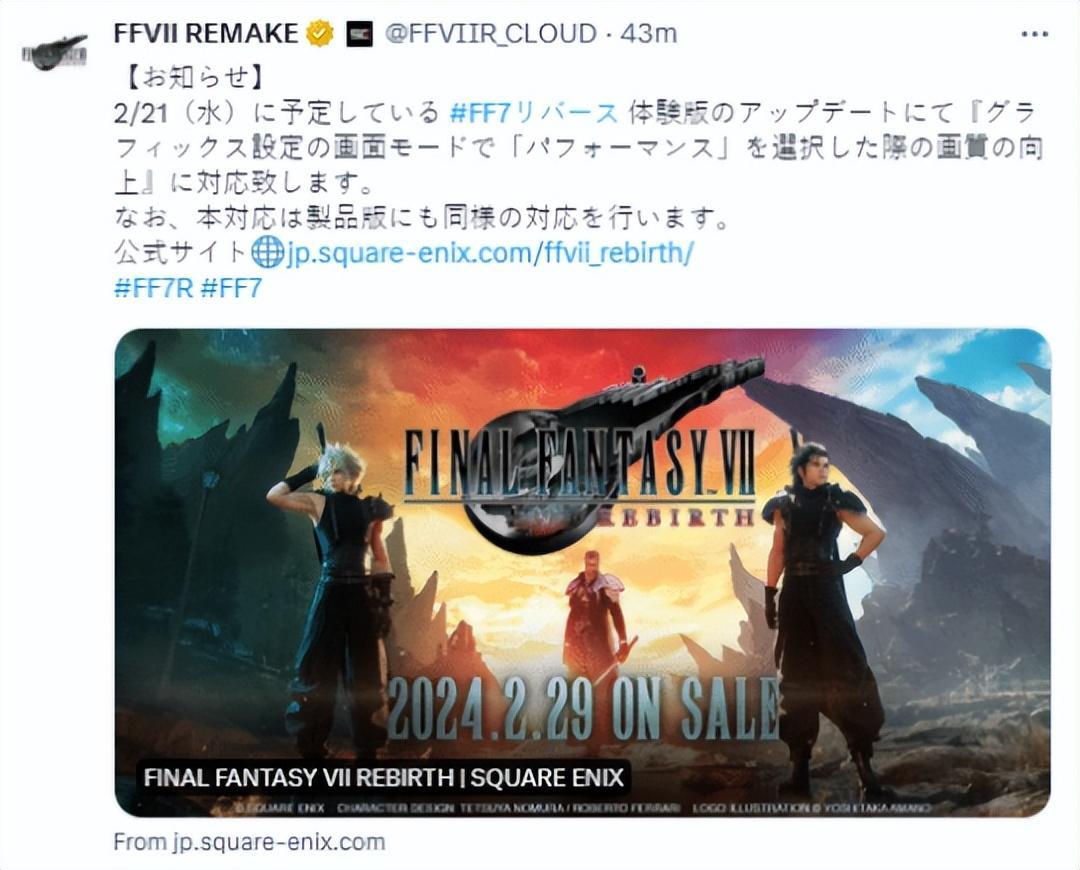
Task: Click the gold verified badge
Action: 320,34
